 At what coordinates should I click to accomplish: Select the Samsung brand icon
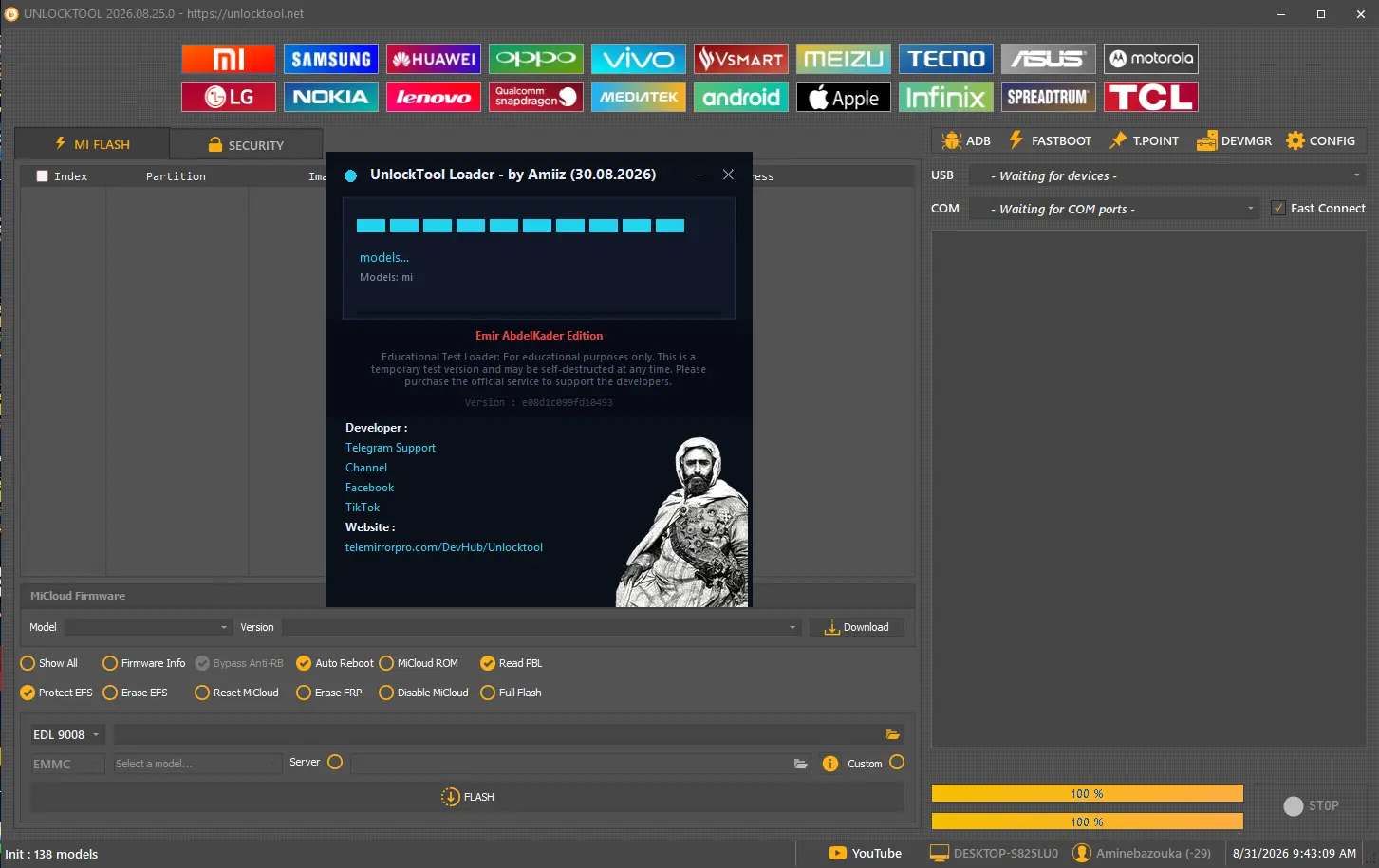330,59
